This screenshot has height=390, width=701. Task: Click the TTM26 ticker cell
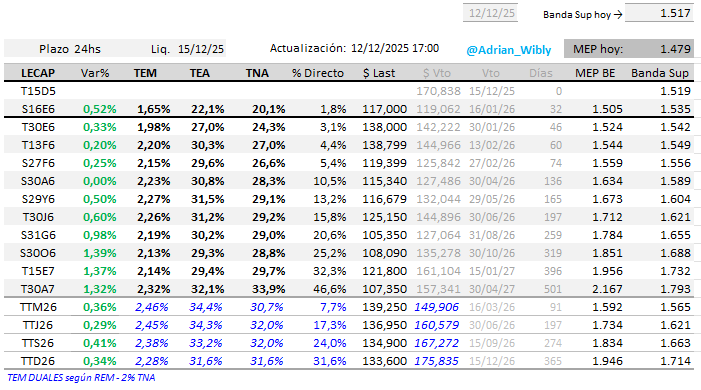pyautogui.click(x=38, y=307)
